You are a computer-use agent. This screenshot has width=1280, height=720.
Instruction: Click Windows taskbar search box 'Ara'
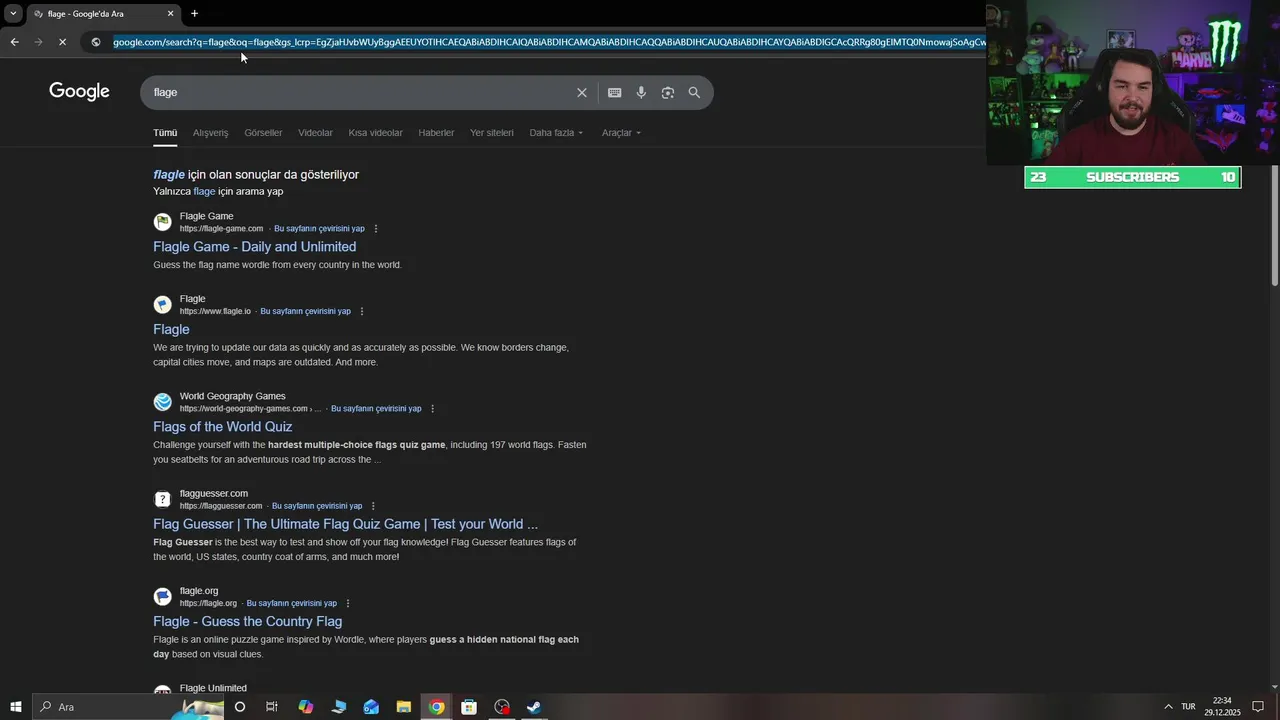click(130, 707)
